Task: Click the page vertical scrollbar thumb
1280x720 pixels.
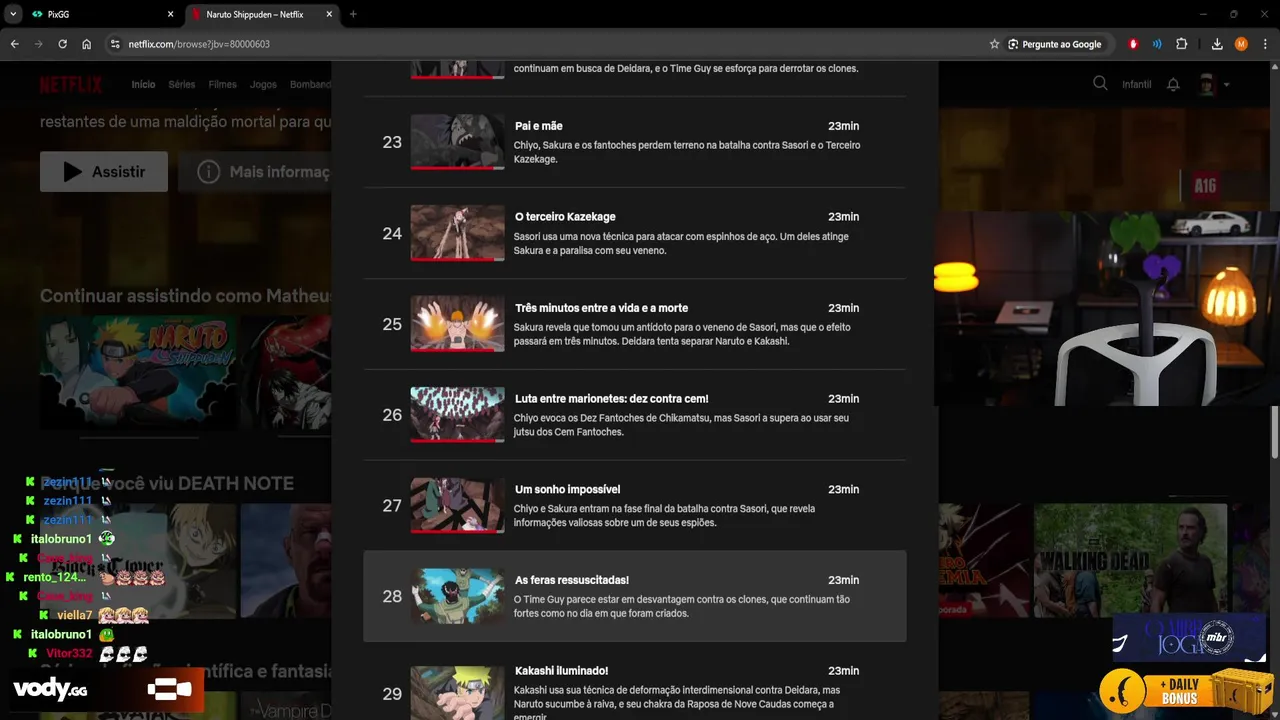Action: 1274,433
